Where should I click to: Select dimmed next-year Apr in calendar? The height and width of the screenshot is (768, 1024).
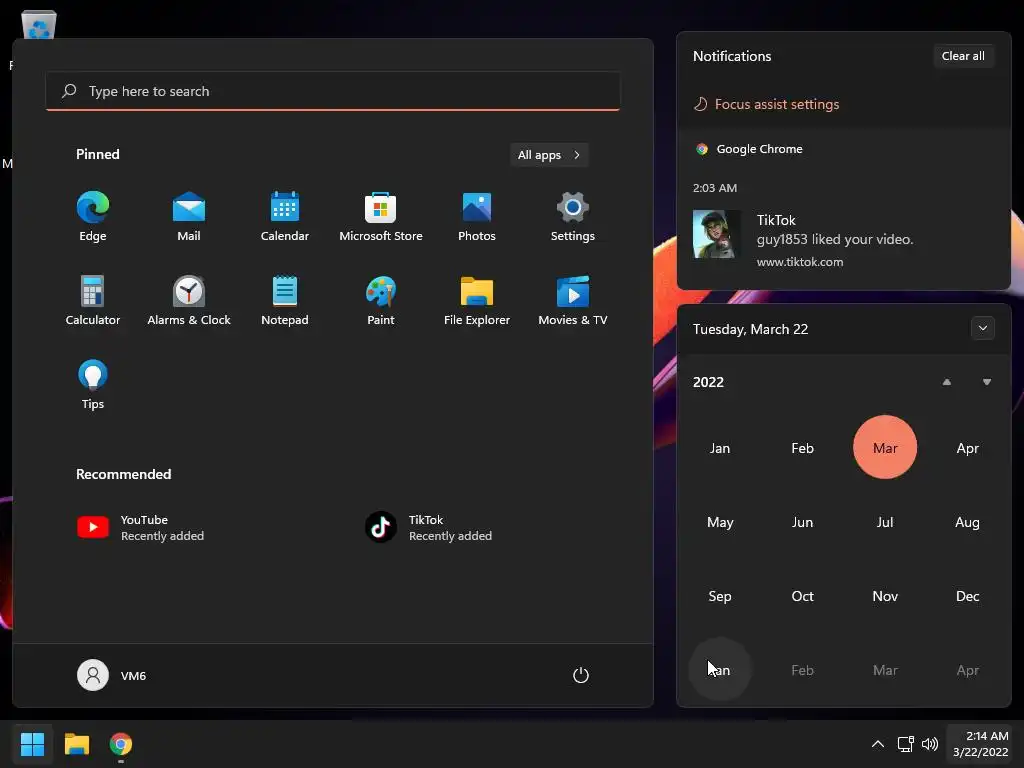coord(967,670)
